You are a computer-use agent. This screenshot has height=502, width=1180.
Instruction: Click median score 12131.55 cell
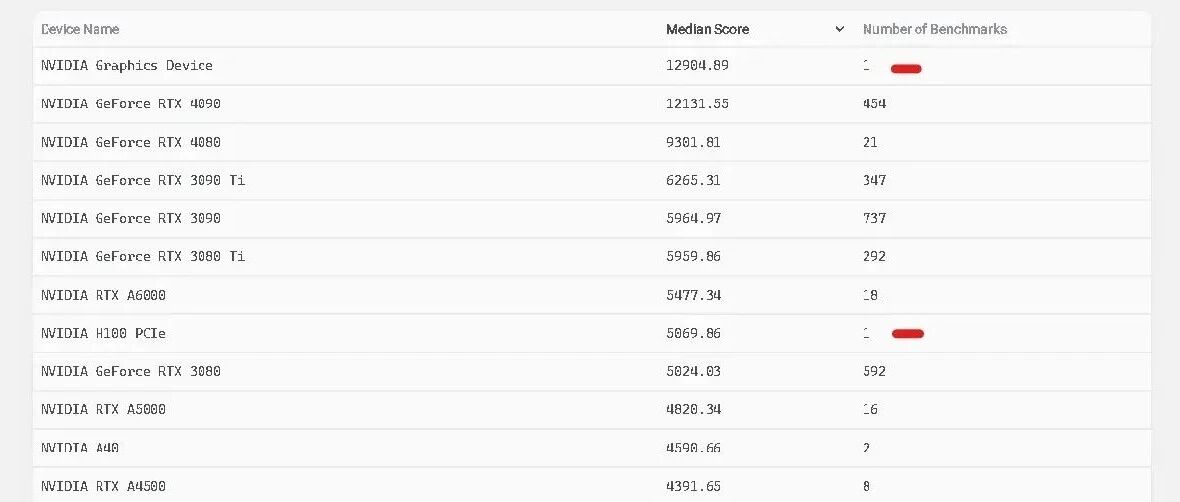point(698,104)
